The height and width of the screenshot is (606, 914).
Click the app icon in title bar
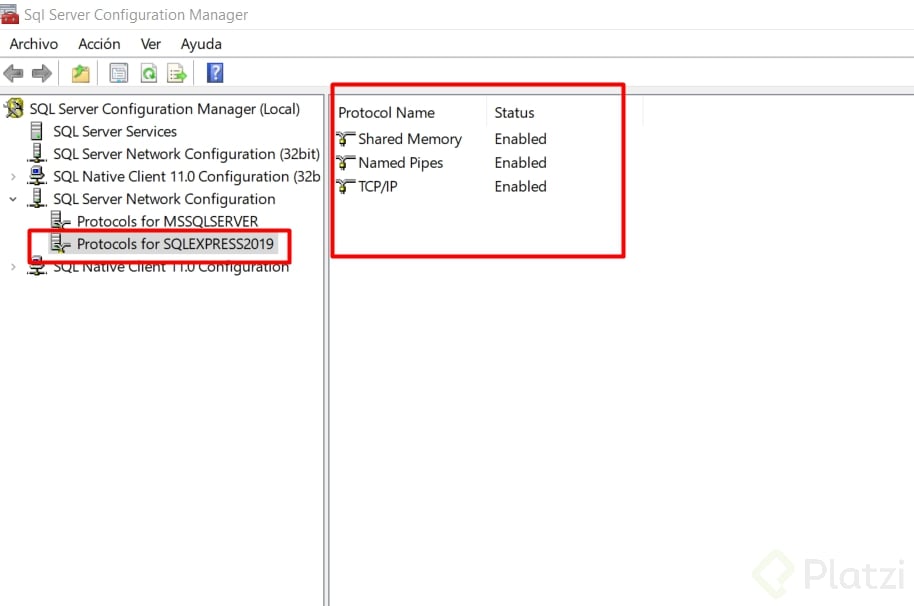(x=9, y=14)
